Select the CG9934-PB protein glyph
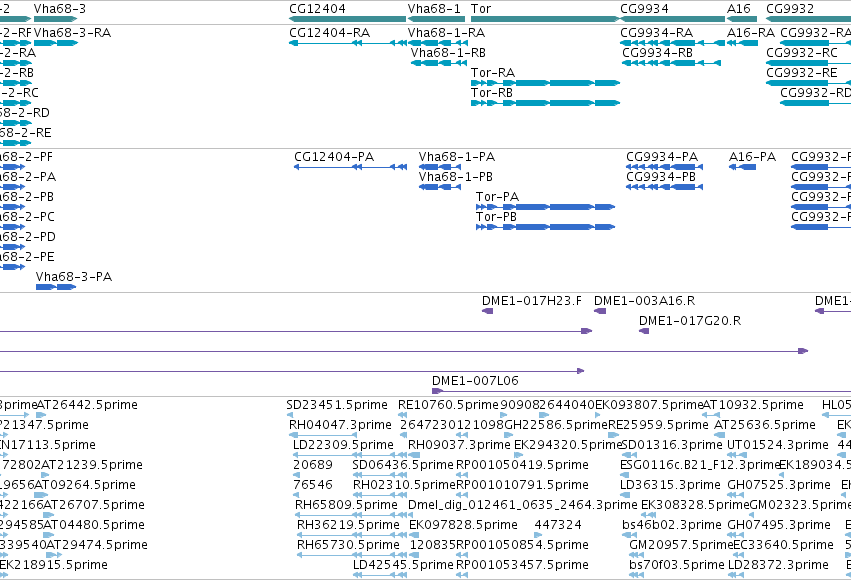The height and width of the screenshot is (580, 851). click(x=664, y=187)
